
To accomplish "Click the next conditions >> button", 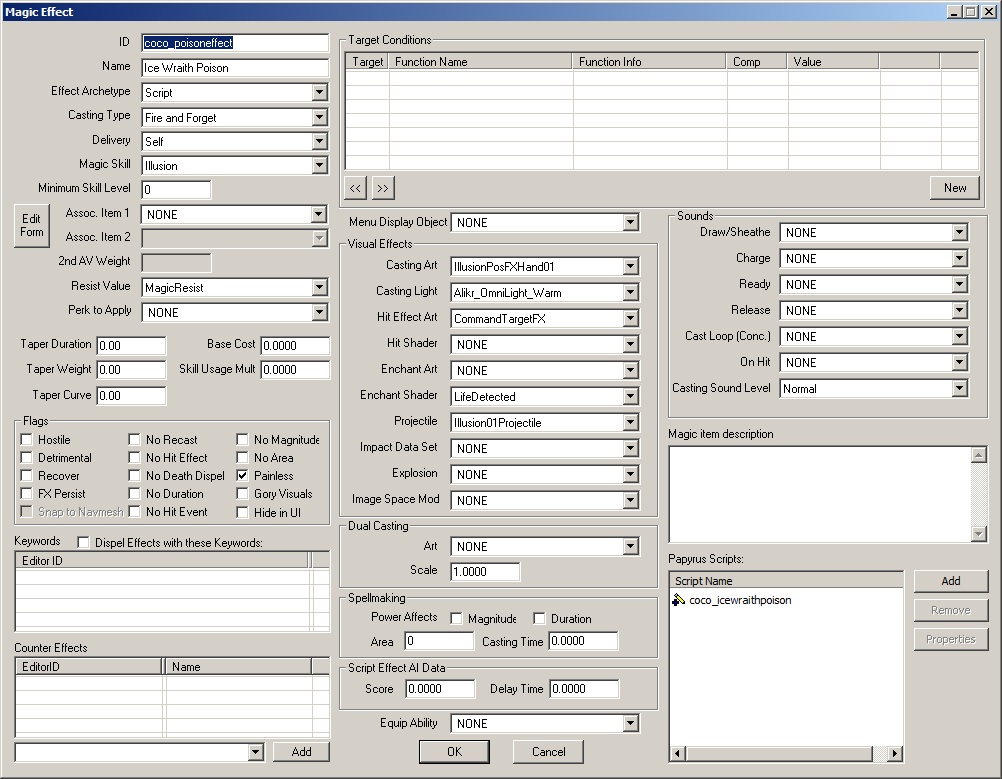I will click(383, 187).
